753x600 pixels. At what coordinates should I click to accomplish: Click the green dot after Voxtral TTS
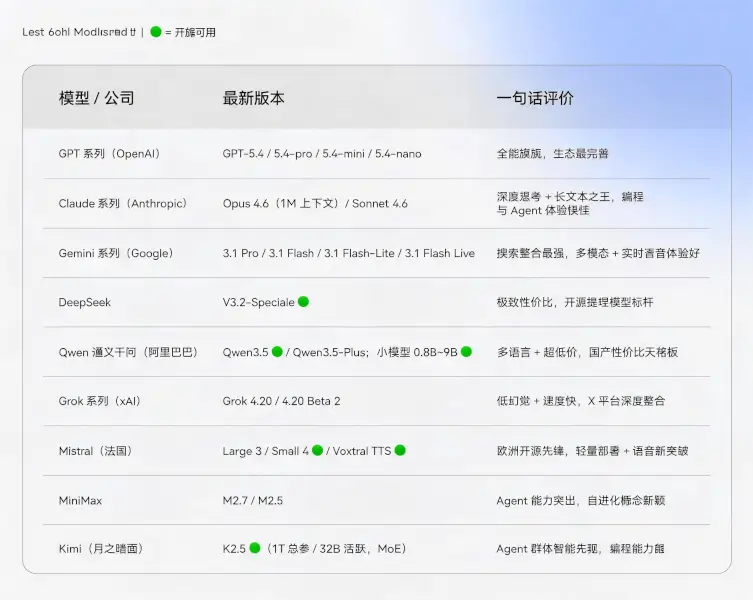(400, 450)
